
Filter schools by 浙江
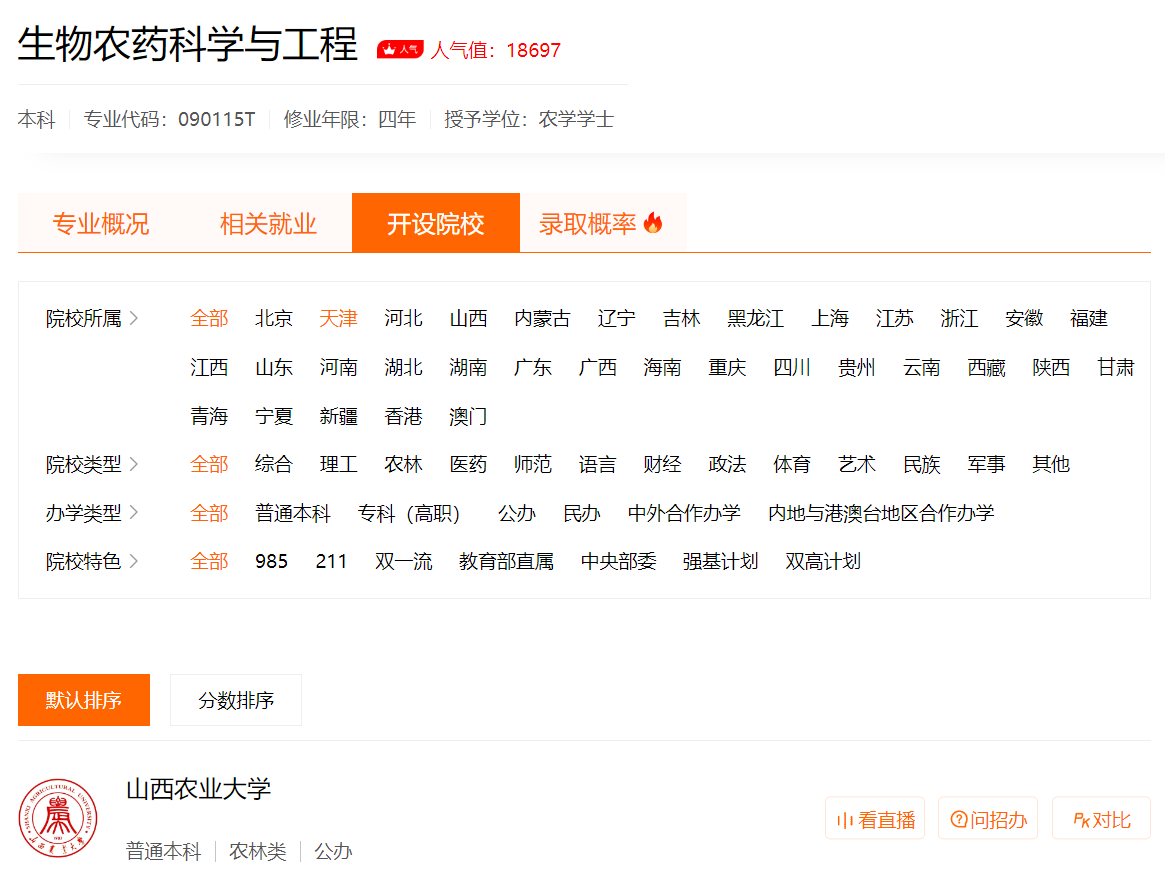[959, 318]
